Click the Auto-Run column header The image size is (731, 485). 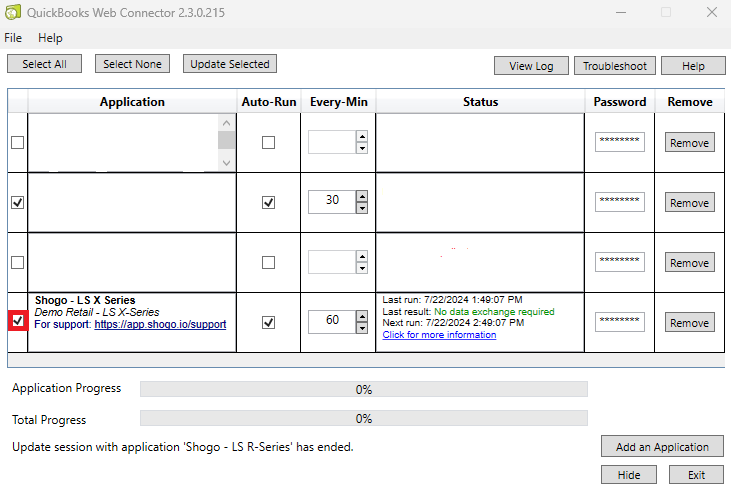click(269, 102)
